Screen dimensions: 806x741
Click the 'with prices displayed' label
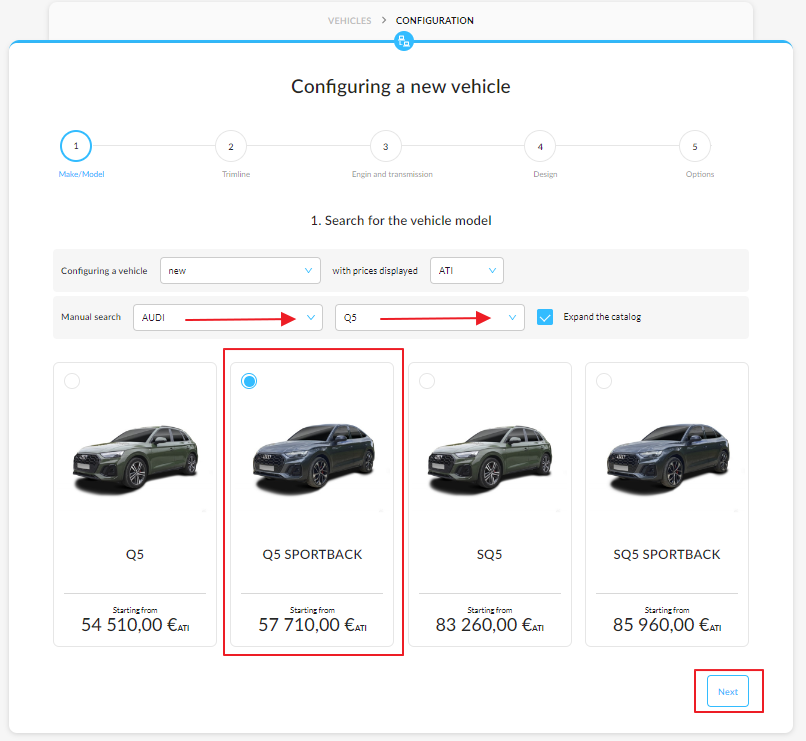[x=375, y=271]
